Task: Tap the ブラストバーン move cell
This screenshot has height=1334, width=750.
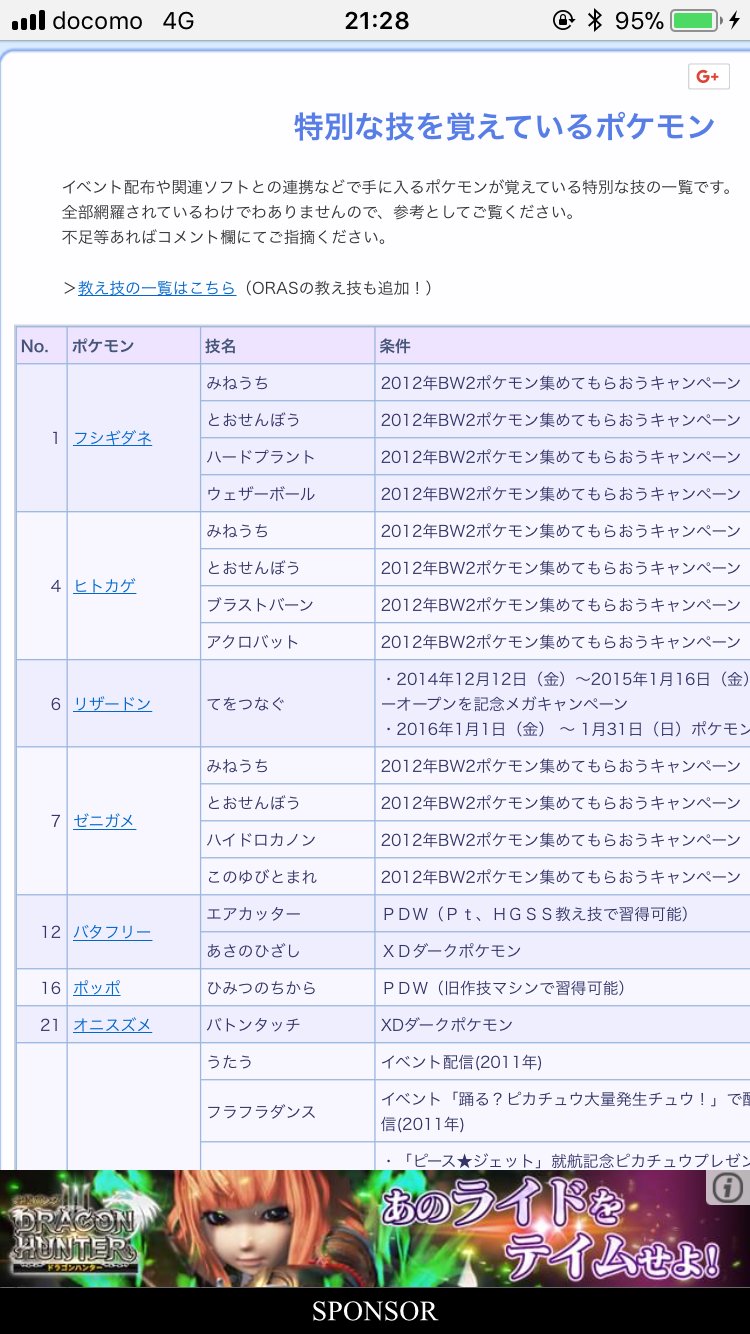Action: point(287,605)
